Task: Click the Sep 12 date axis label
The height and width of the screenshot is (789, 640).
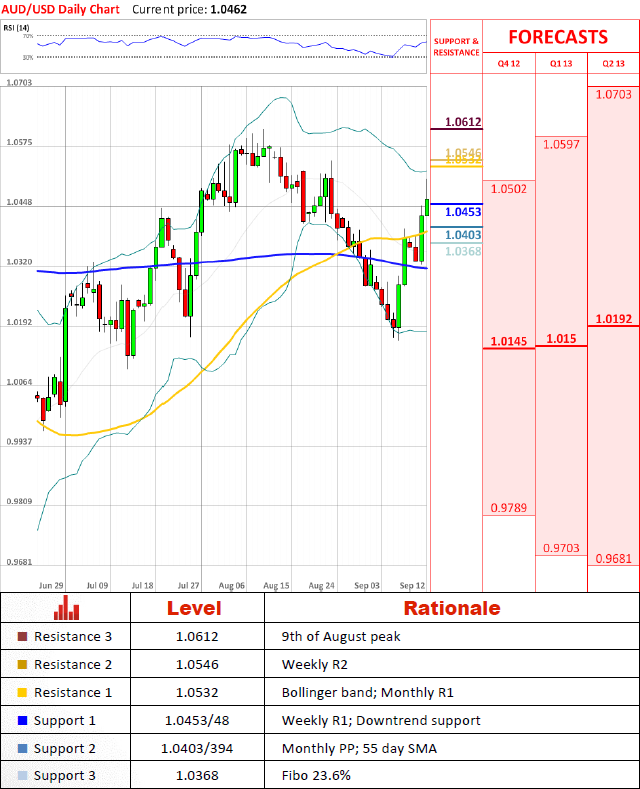Action: coord(412,586)
